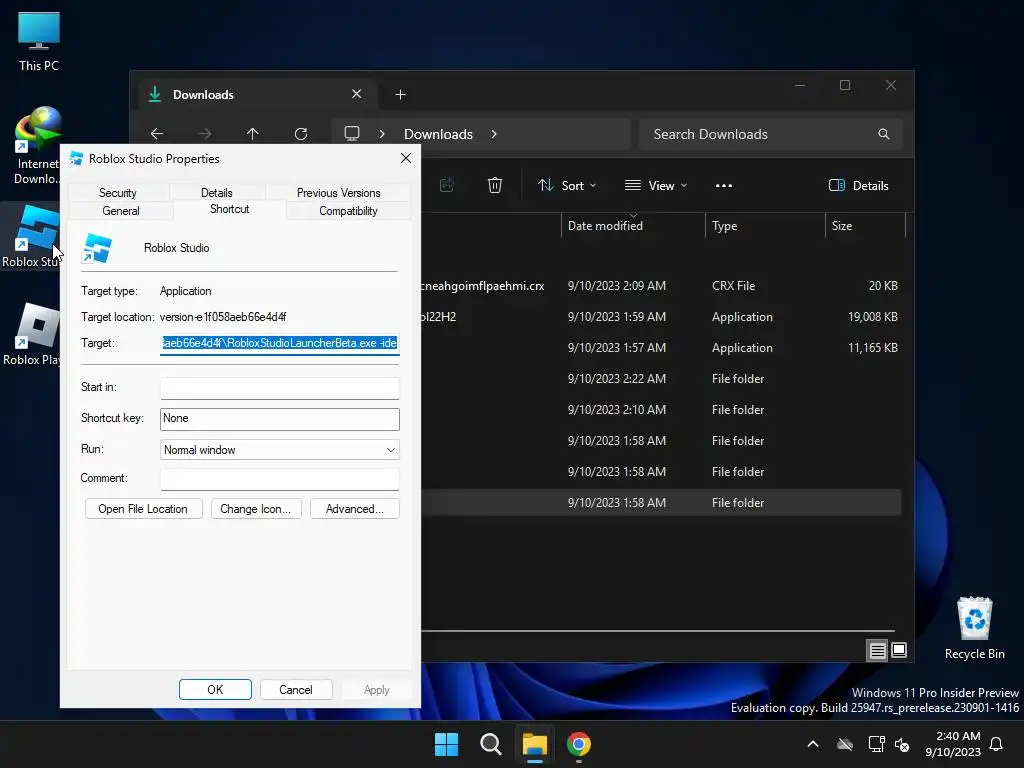1024x768 pixels.
Task: Sort by Date modified column header
Action: tap(633, 225)
